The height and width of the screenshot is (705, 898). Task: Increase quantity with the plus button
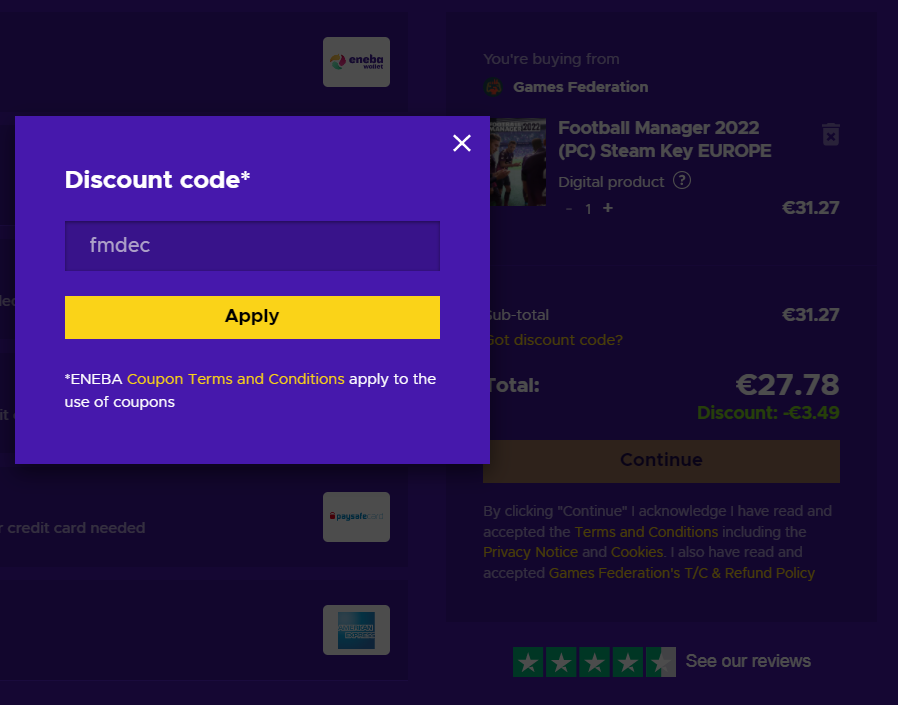(x=608, y=208)
